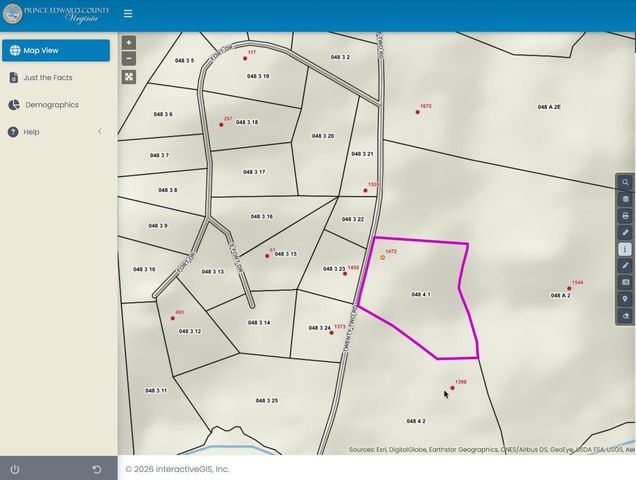Zoom out on the map
The height and width of the screenshot is (480, 636).
(x=129, y=59)
